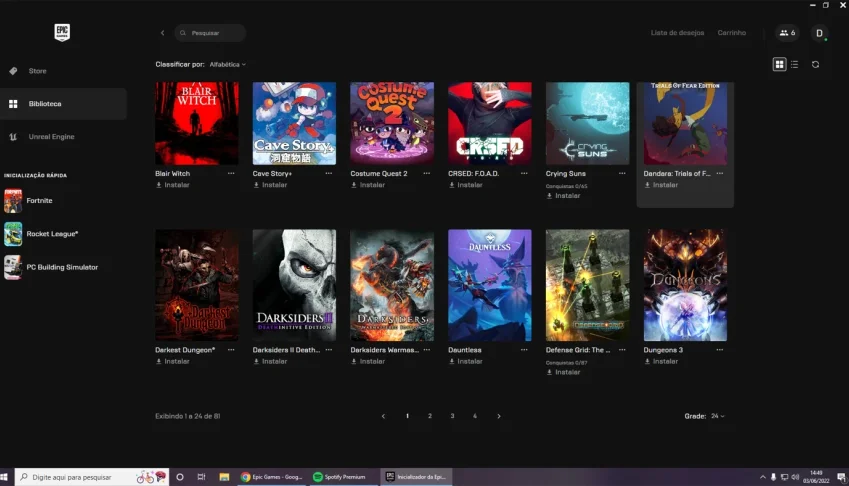
Task: Click the Costume Quest 2 cover art
Action: (x=392, y=123)
